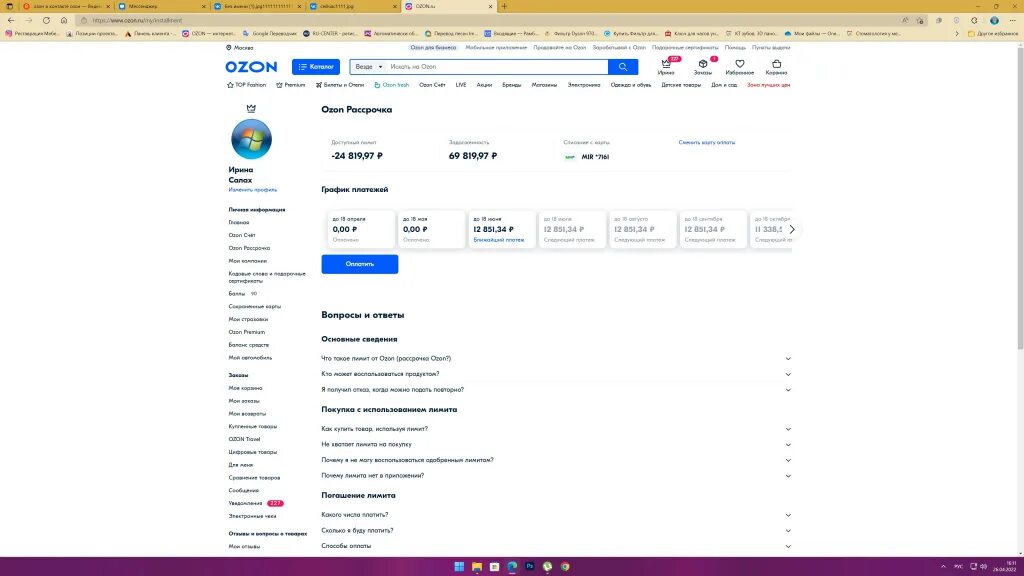The width and height of the screenshot is (1024, 576).
Task: Open new browser tab plus button
Action: (x=504, y=6)
